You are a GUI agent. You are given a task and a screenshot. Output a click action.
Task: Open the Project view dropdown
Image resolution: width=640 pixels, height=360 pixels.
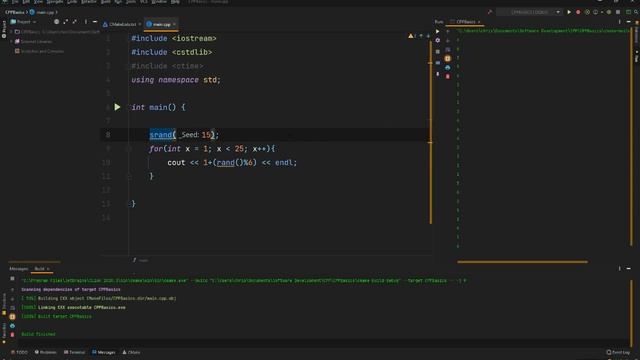pyautogui.click(x=24, y=22)
